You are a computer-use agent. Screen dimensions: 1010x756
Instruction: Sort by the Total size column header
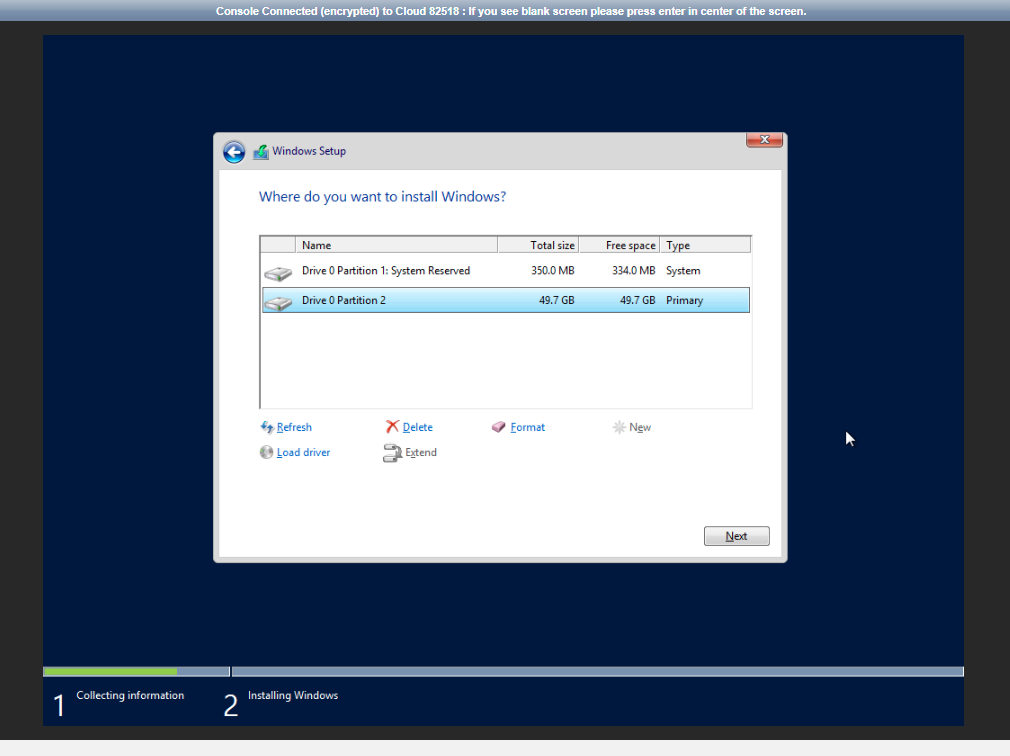[x=538, y=245]
